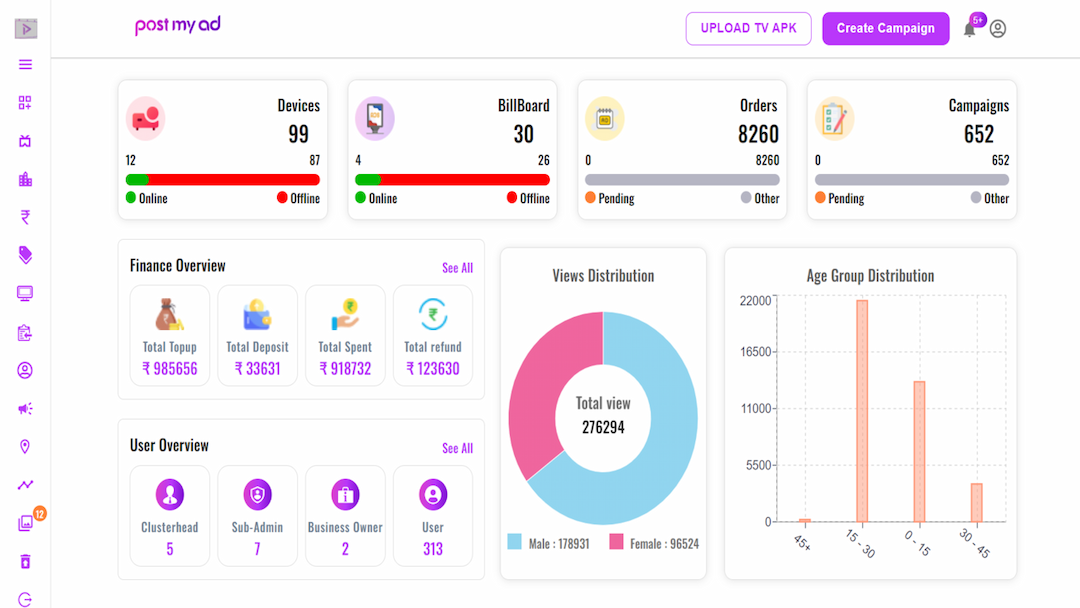Open the rupee finance icon in sidebar
This screenshot has width=1080, height=608.
pyautogui.click(x=25, y=218)
